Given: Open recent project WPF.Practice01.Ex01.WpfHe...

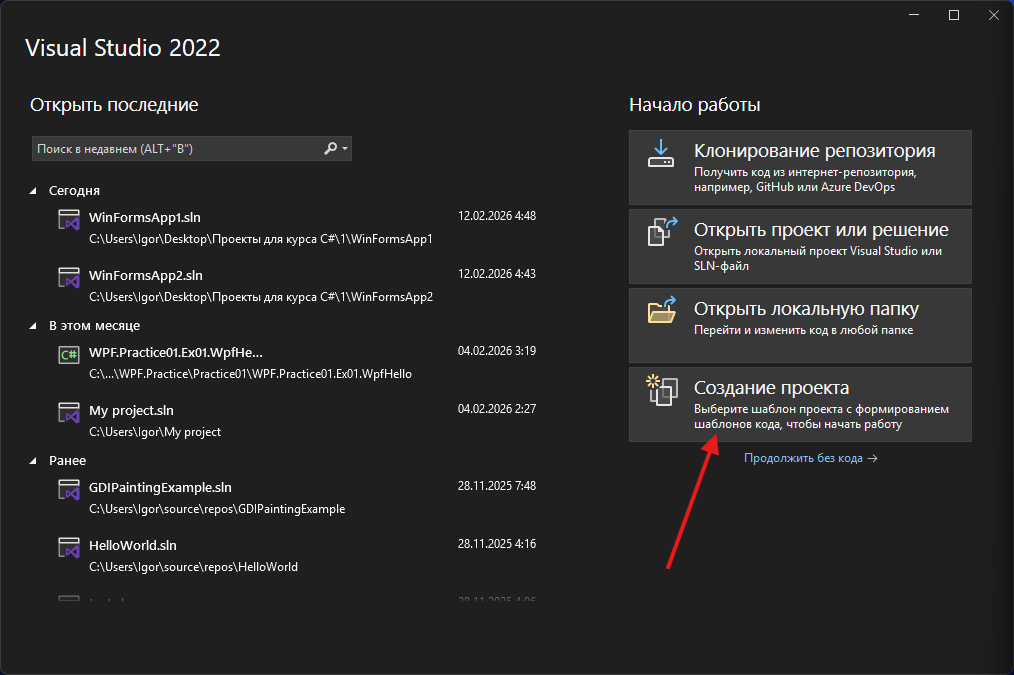Looking at the screenshot, I should click(x=176, y=353).
